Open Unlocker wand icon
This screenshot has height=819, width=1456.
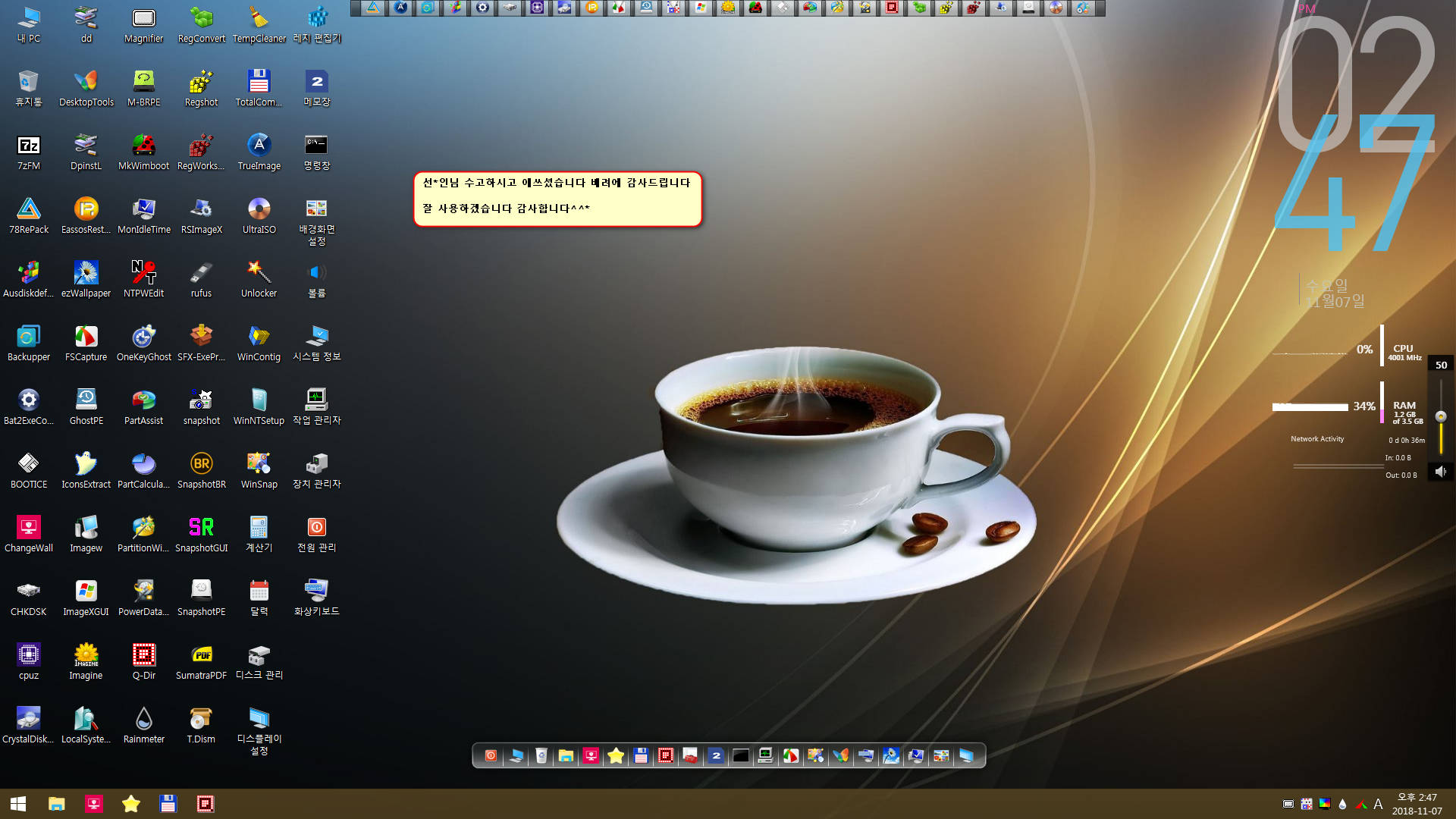point(259,278)
